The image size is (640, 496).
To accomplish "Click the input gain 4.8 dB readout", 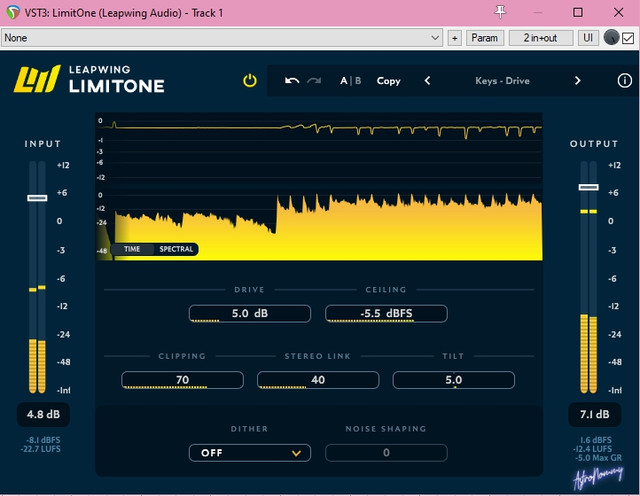I will [43, 414].
